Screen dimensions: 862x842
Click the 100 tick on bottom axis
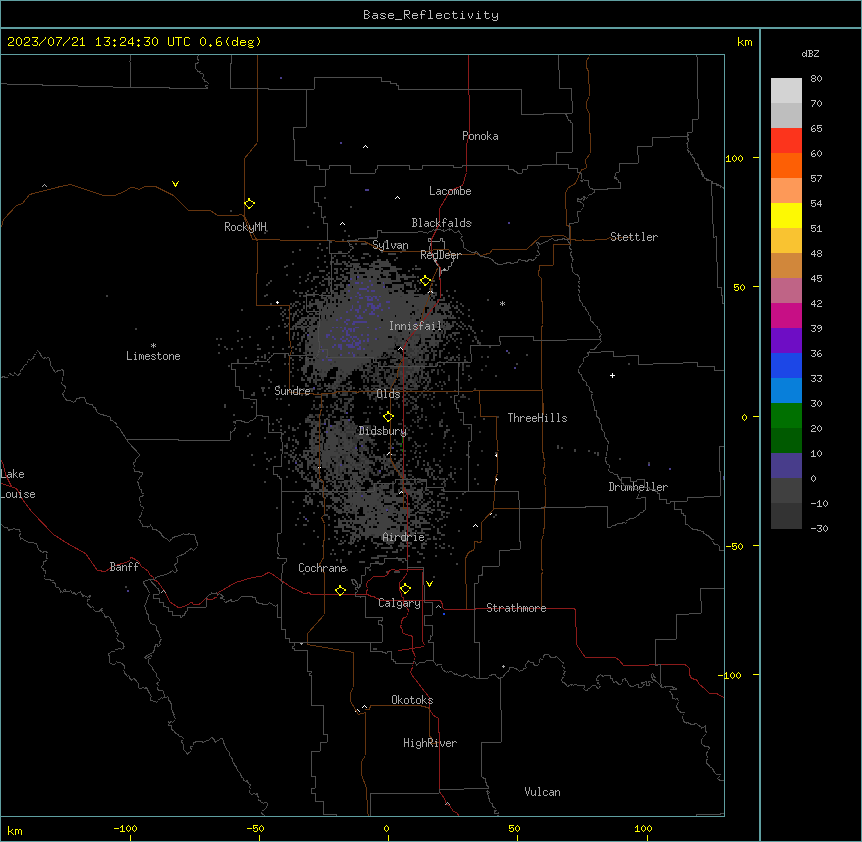click(x=643, y=829)
